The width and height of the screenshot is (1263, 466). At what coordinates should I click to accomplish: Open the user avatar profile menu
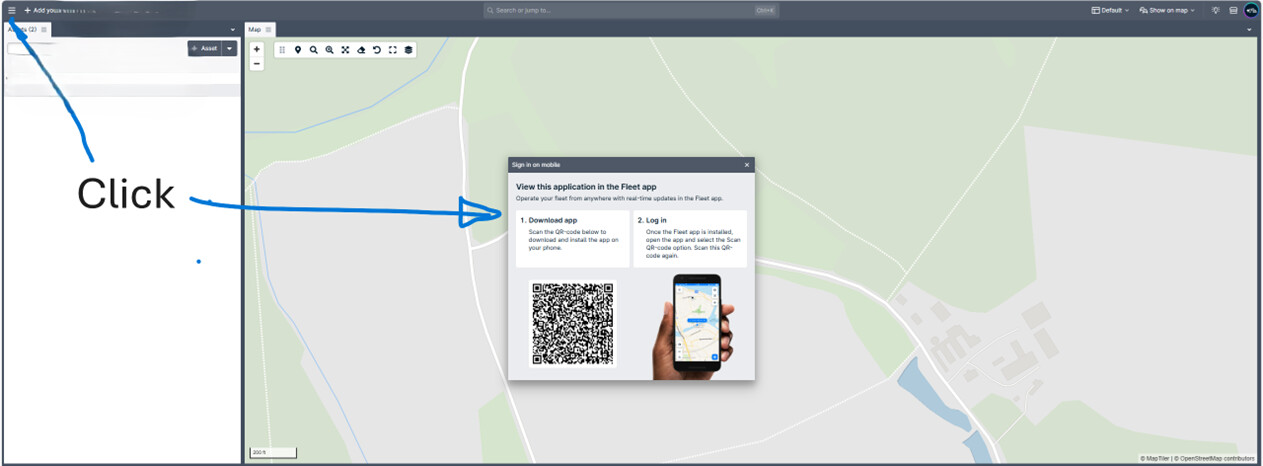point(1251,10)
